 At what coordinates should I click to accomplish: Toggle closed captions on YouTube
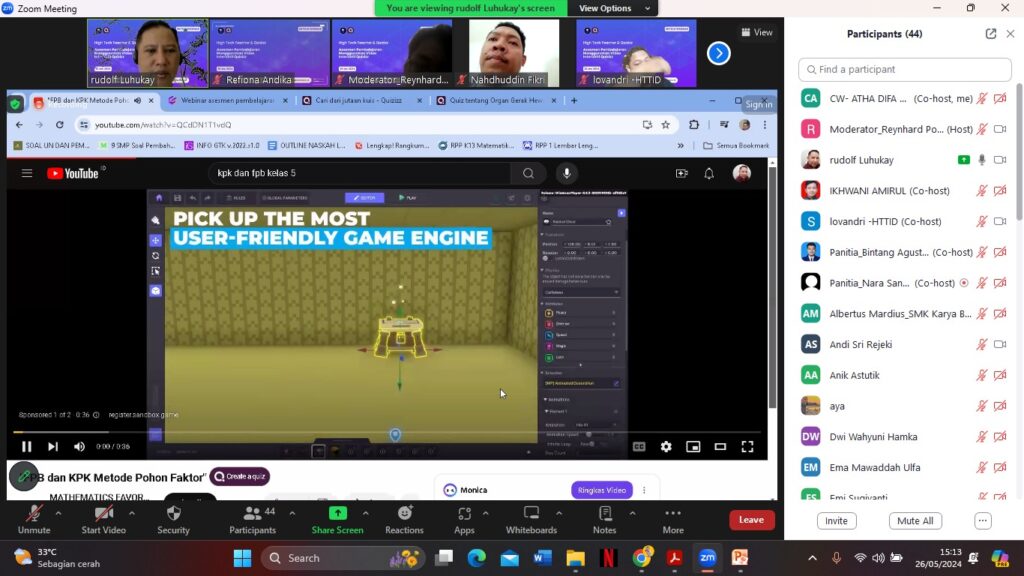(639, 447)
